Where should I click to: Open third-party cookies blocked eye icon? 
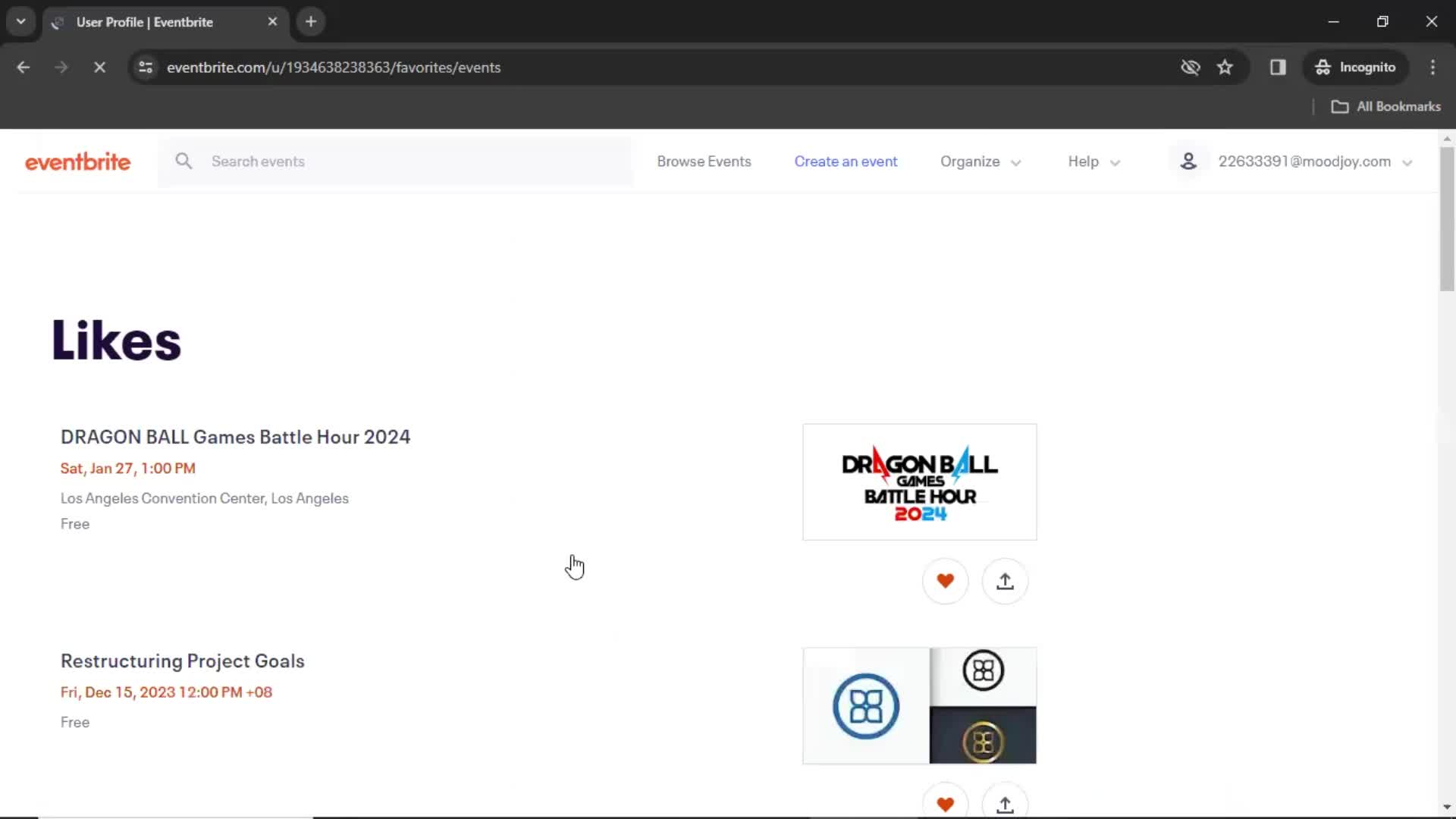tap(1191, 67)
